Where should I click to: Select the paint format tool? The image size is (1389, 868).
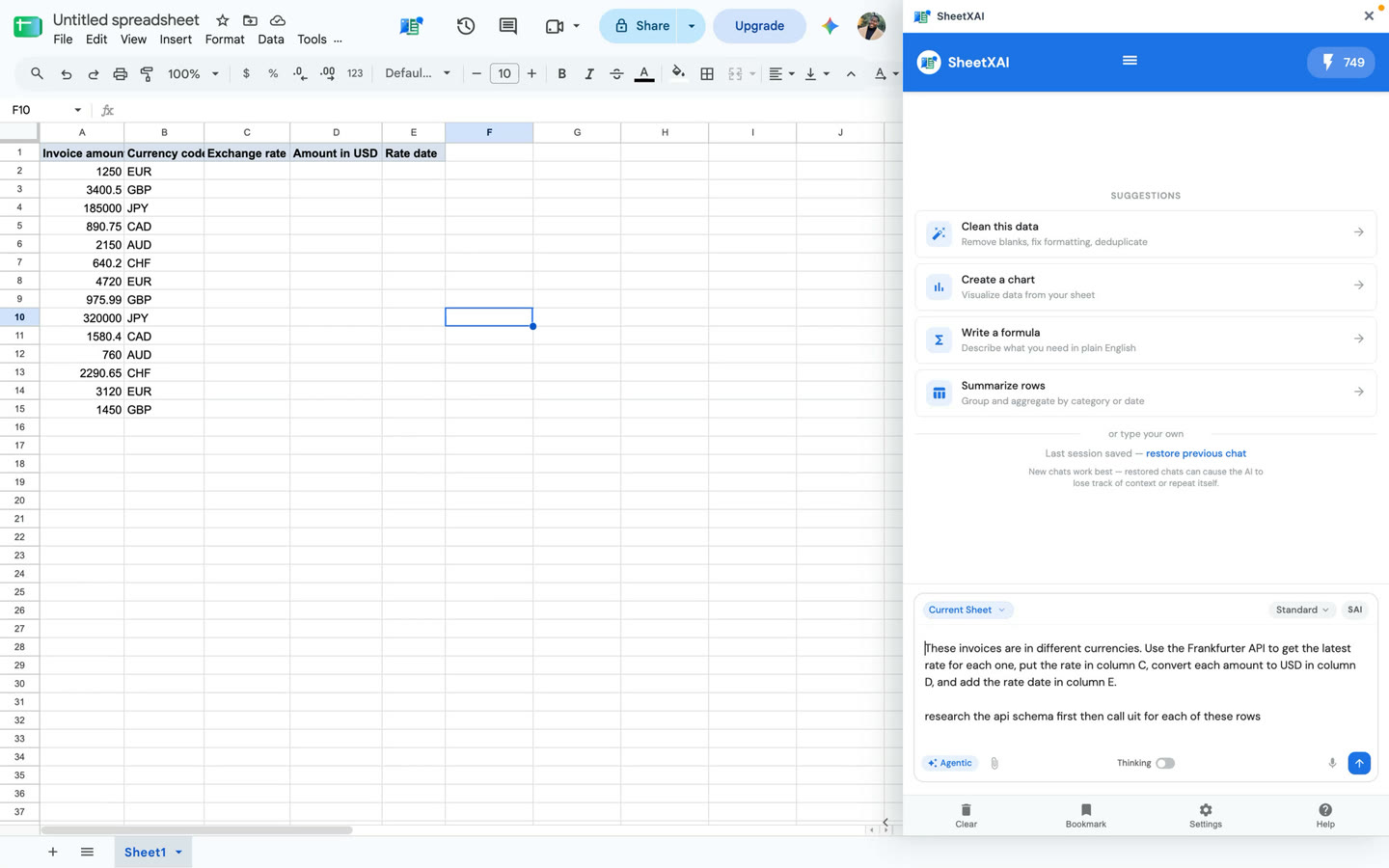(x=147, y=74)
